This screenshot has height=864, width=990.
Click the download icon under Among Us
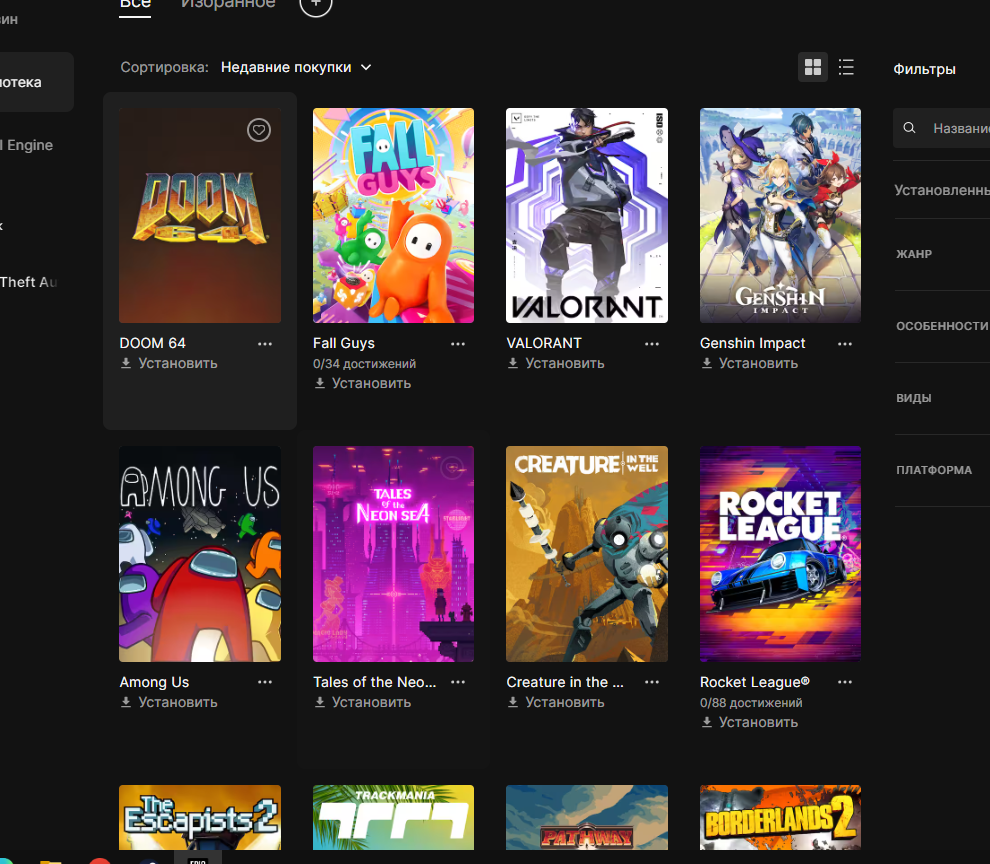(126, 702)
